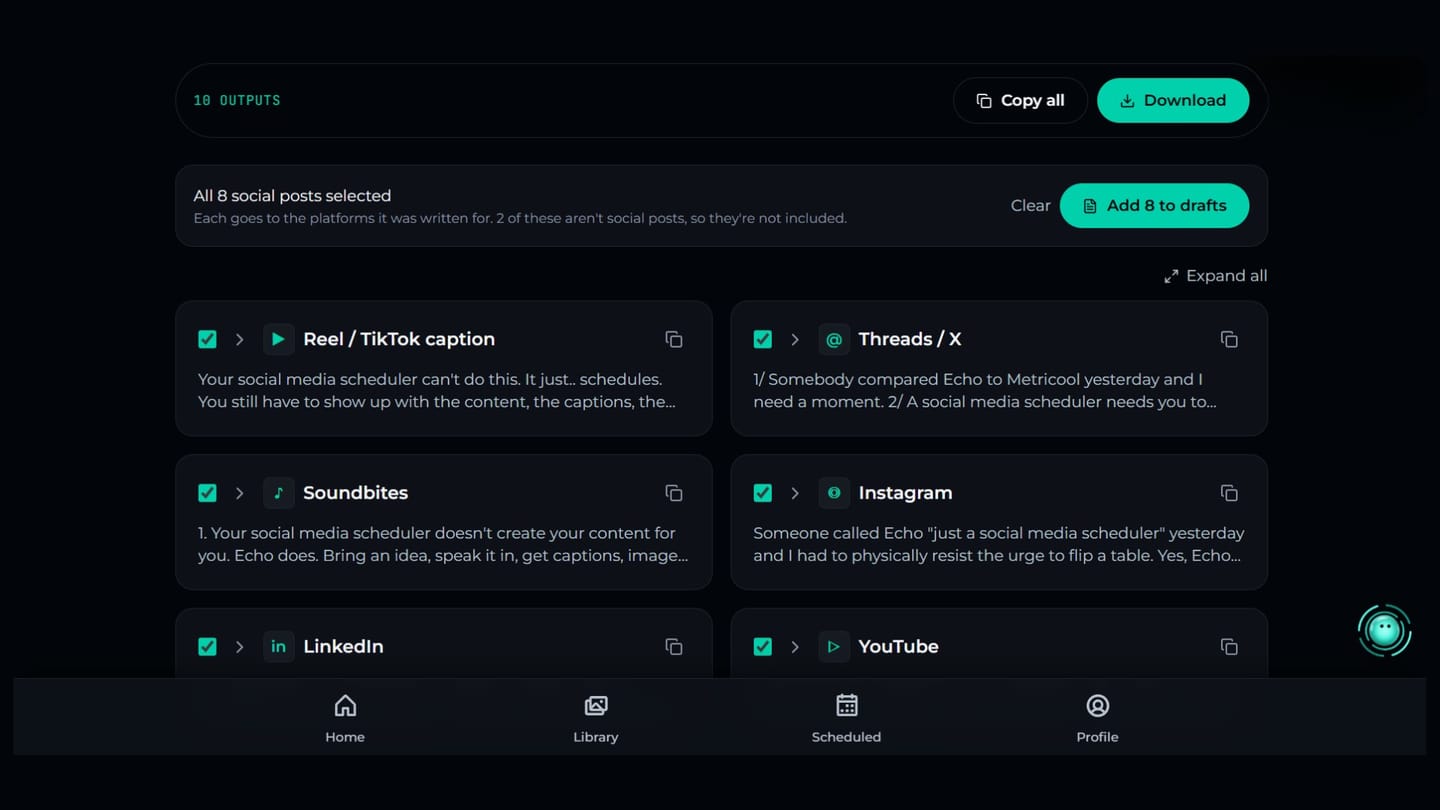Click the YouTube card title
This screenshot has height=810, width=1440.
[x=898, y=646]
